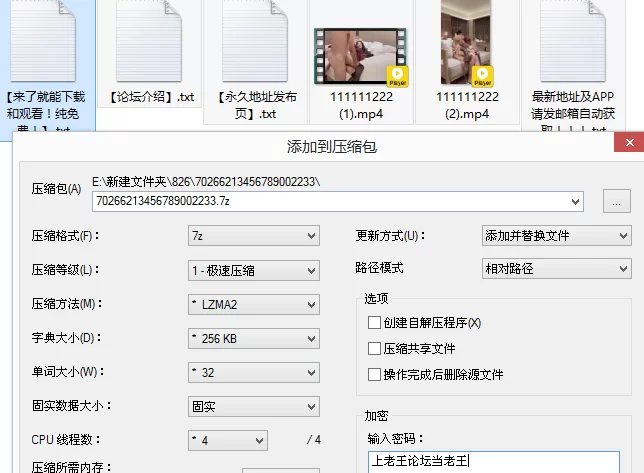The width and height of the screenshot is (644, 473).
Task: Click the 压缩方法(M): label
Action: 67,304
